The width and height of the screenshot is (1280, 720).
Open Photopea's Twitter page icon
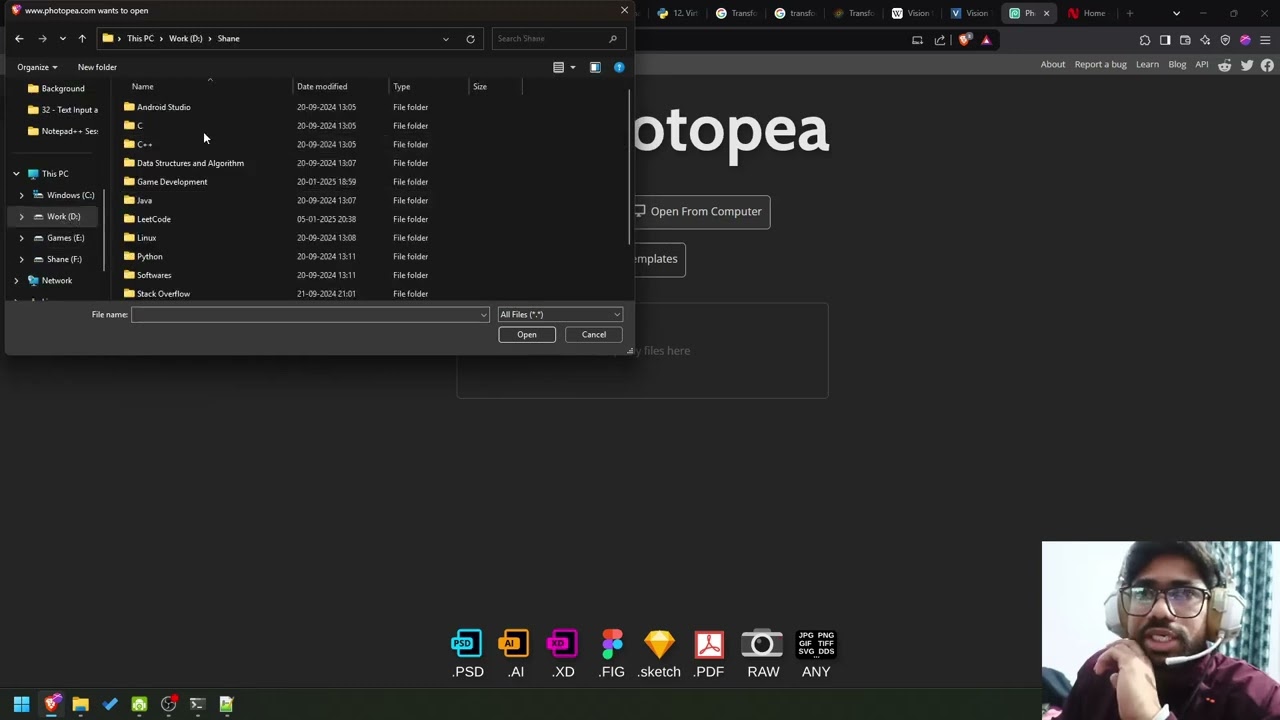tap(1247, 65)
